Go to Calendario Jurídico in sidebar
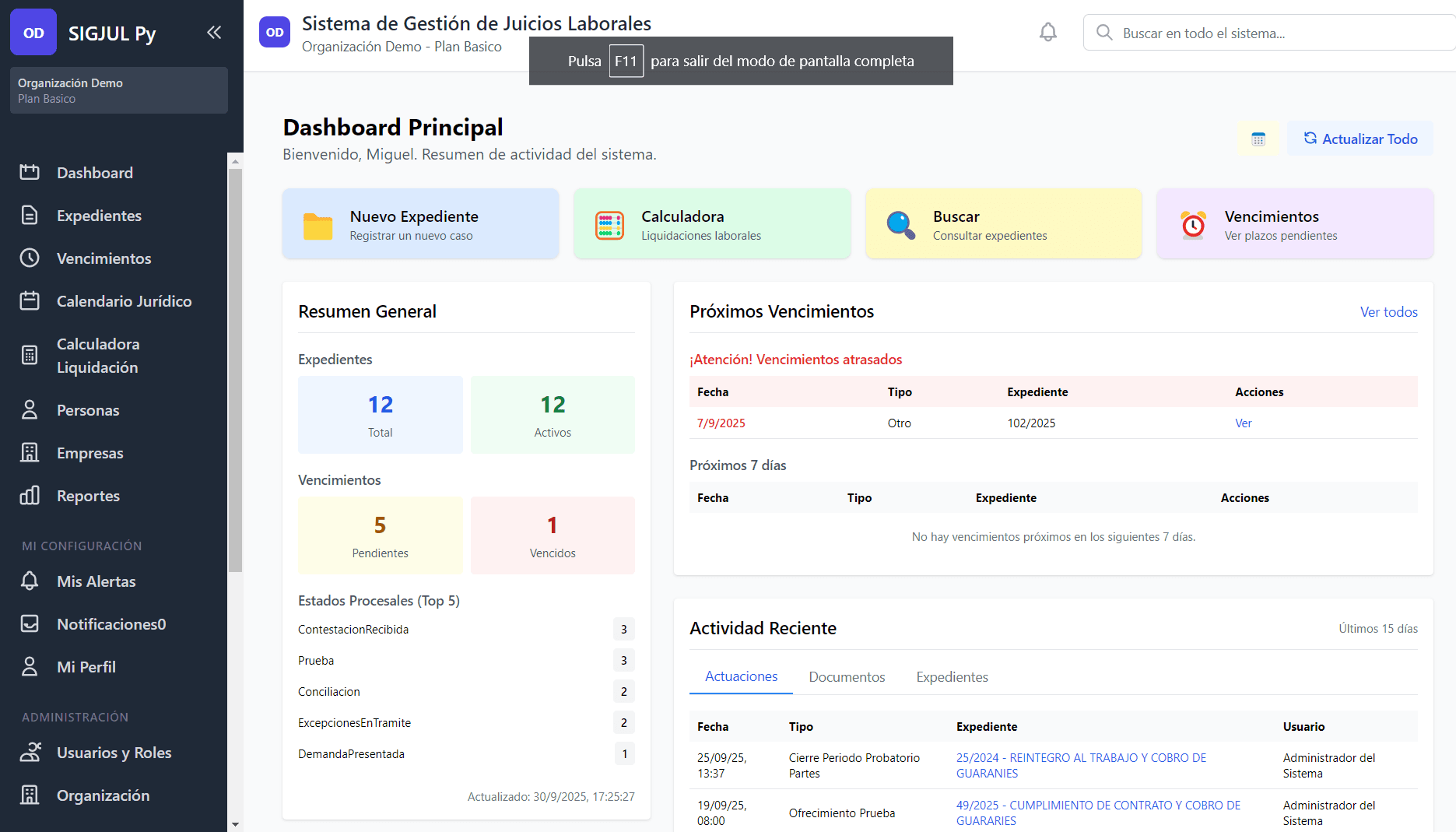 tap(124, 301)
